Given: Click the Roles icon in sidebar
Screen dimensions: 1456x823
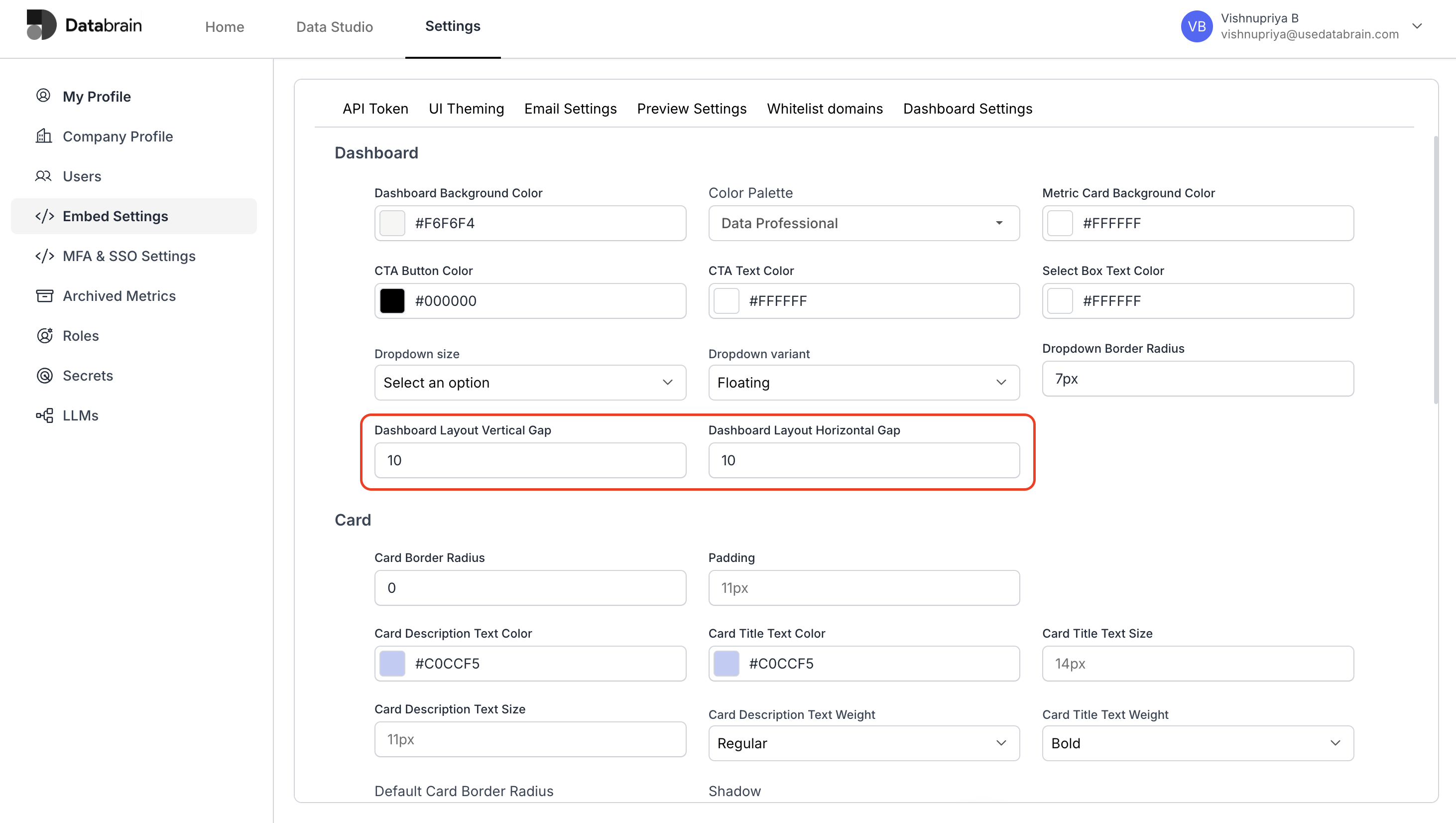Looking at the screenshot, I should tap(44, 335).
